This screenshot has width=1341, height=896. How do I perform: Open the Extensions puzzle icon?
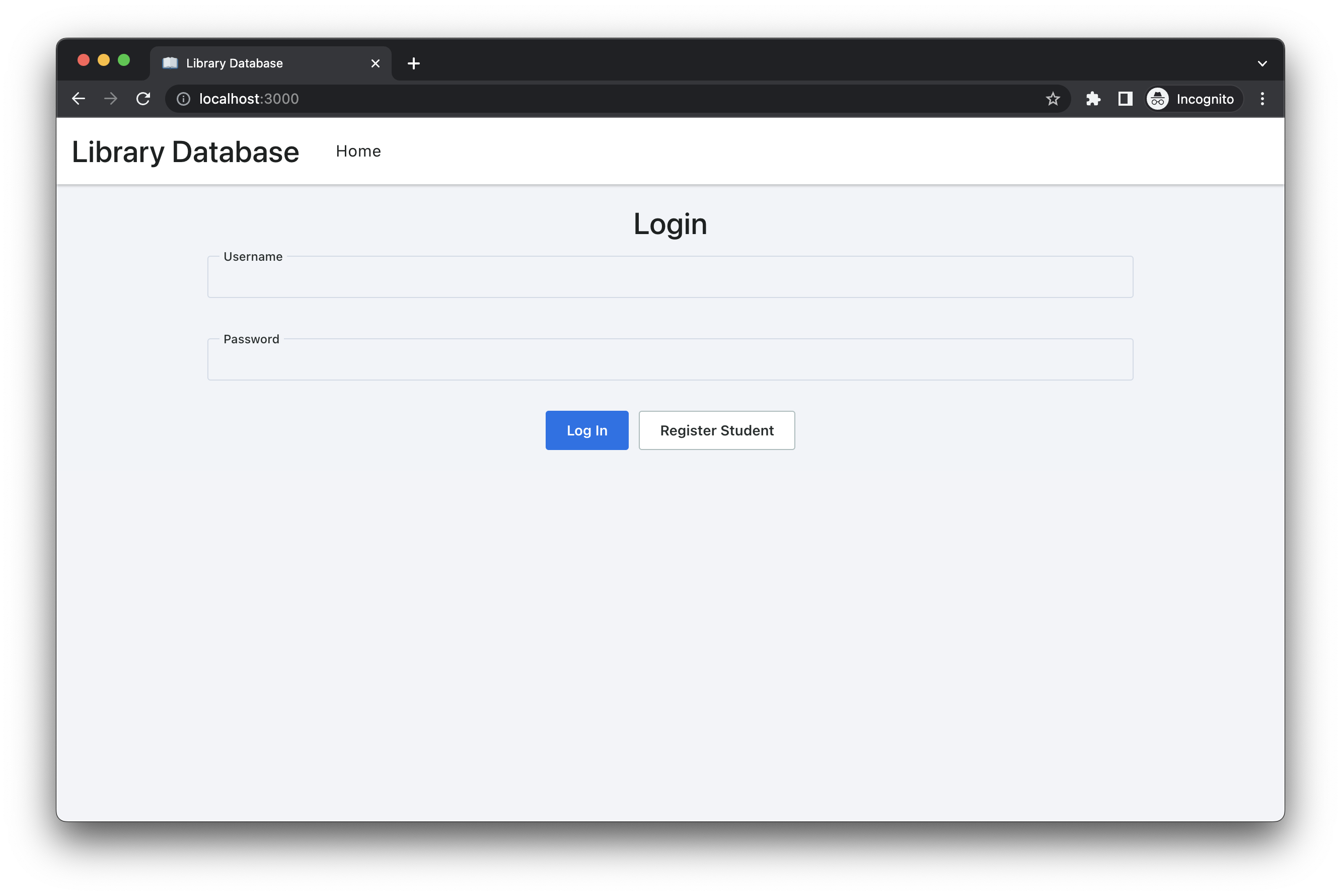point(1093,99)
